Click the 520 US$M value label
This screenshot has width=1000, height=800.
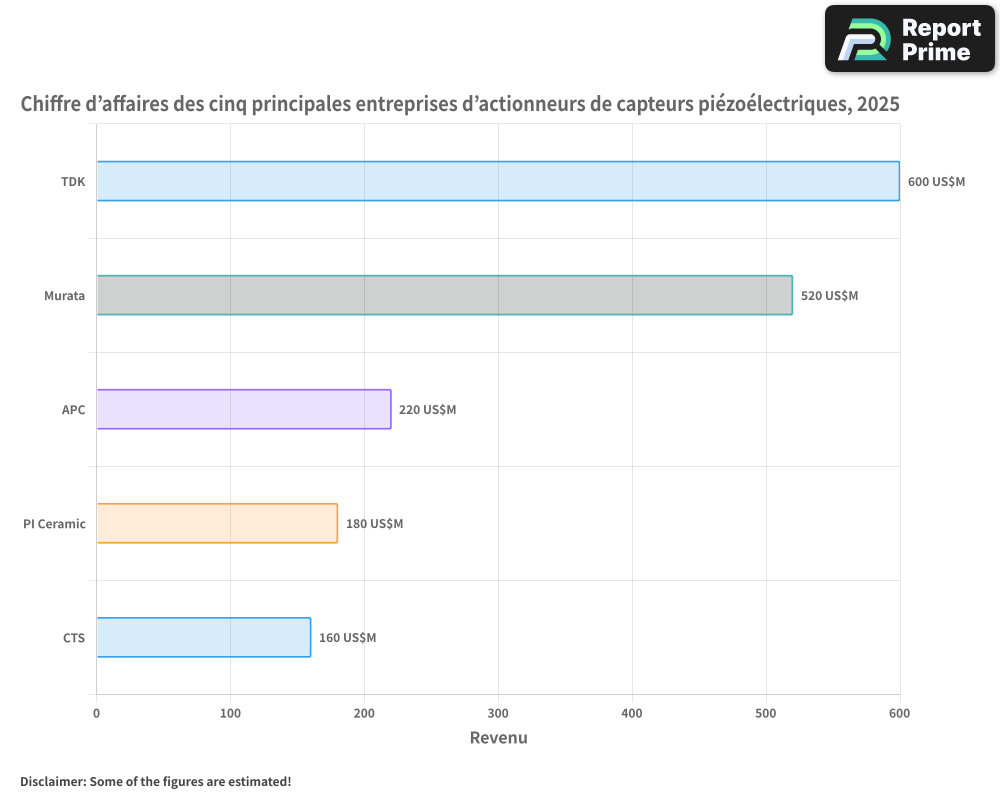tap(829, 295)
